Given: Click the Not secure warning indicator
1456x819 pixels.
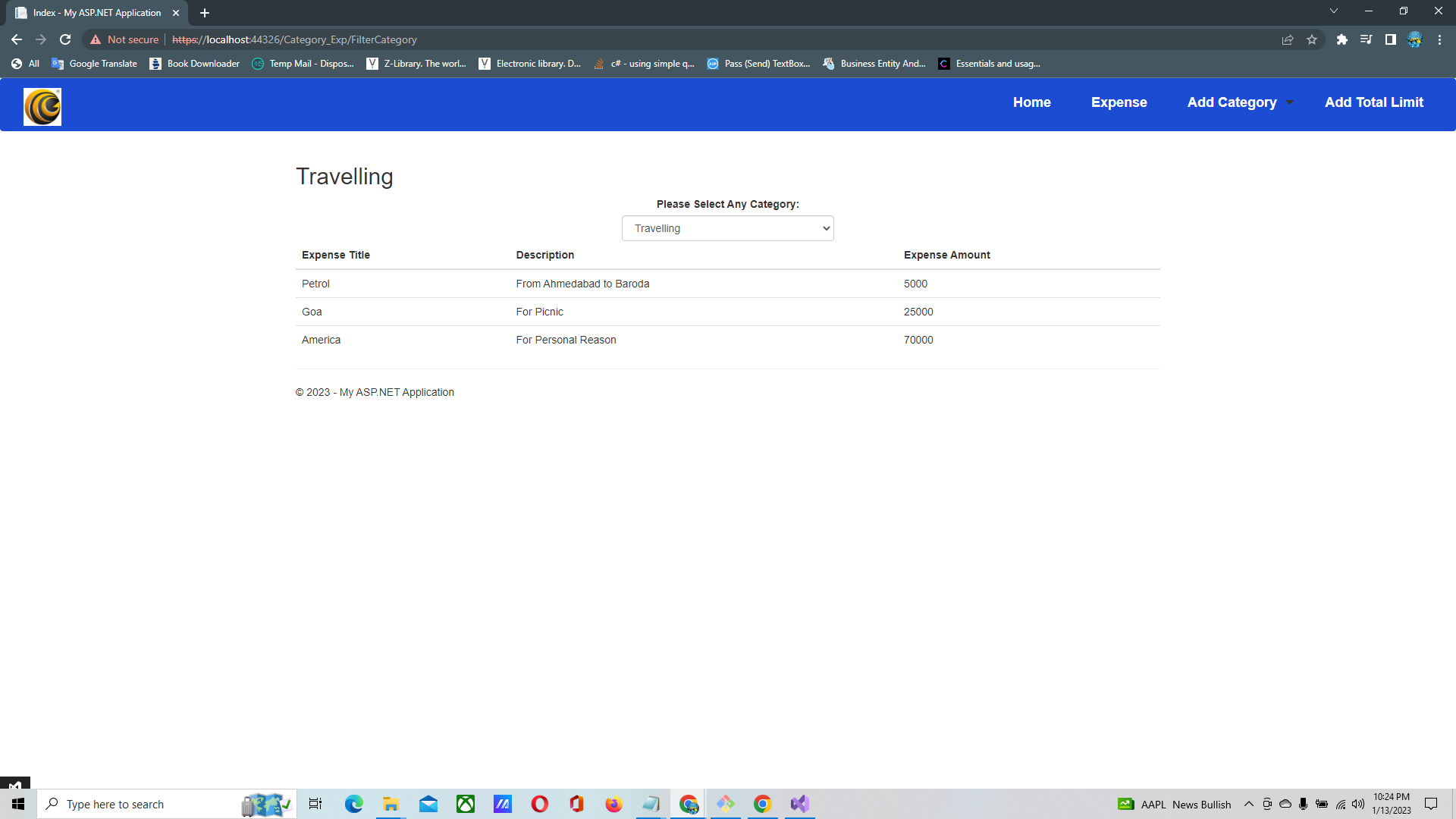Looking at the screenshot, I should tap(125, 39).
